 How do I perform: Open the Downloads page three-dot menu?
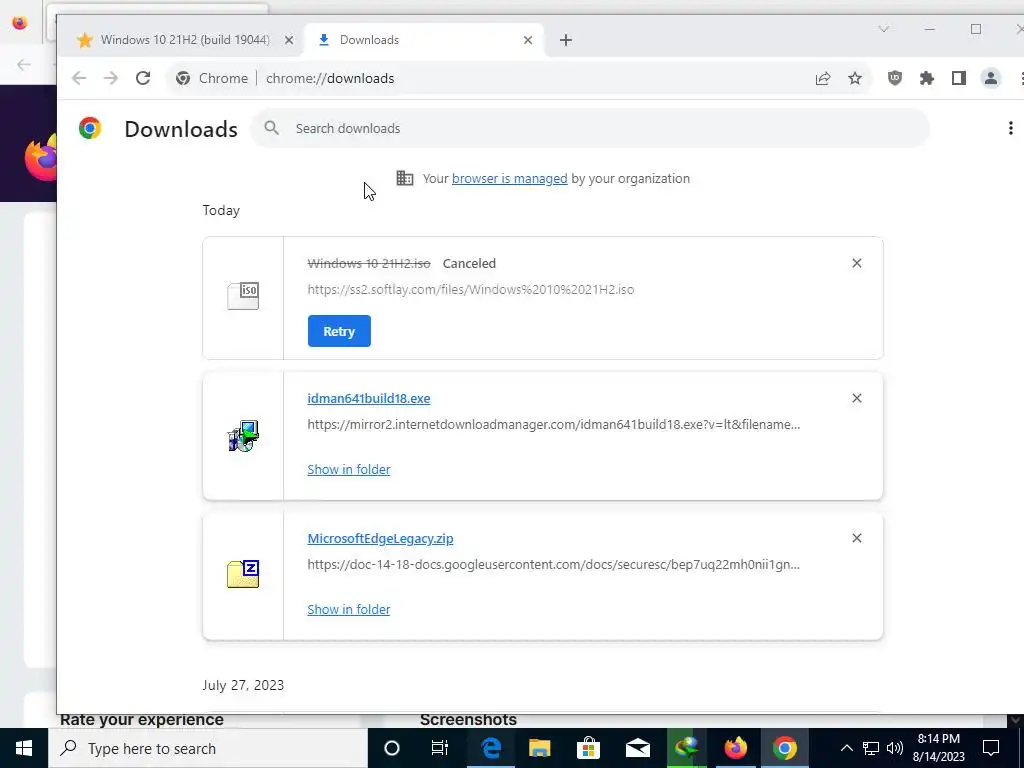click(x=1010, y=128)
